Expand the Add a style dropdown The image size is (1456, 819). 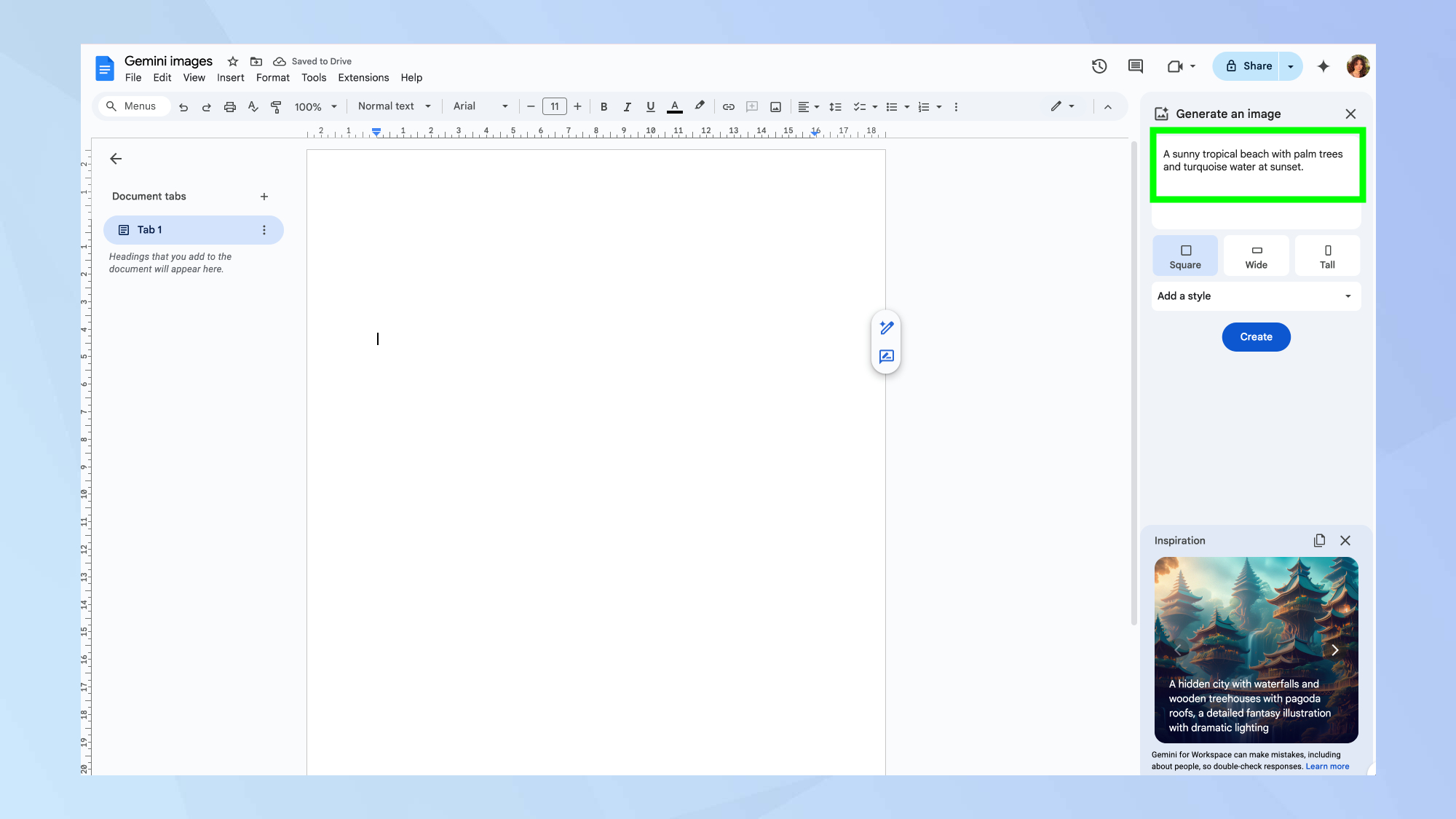click(x=1256, y=296)
